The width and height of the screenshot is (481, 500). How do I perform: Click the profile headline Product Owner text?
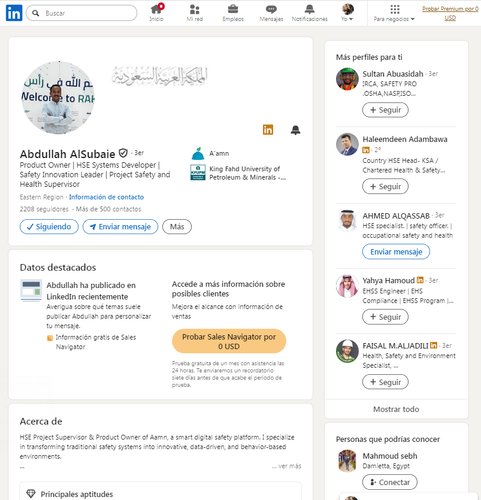click(95, 174)
